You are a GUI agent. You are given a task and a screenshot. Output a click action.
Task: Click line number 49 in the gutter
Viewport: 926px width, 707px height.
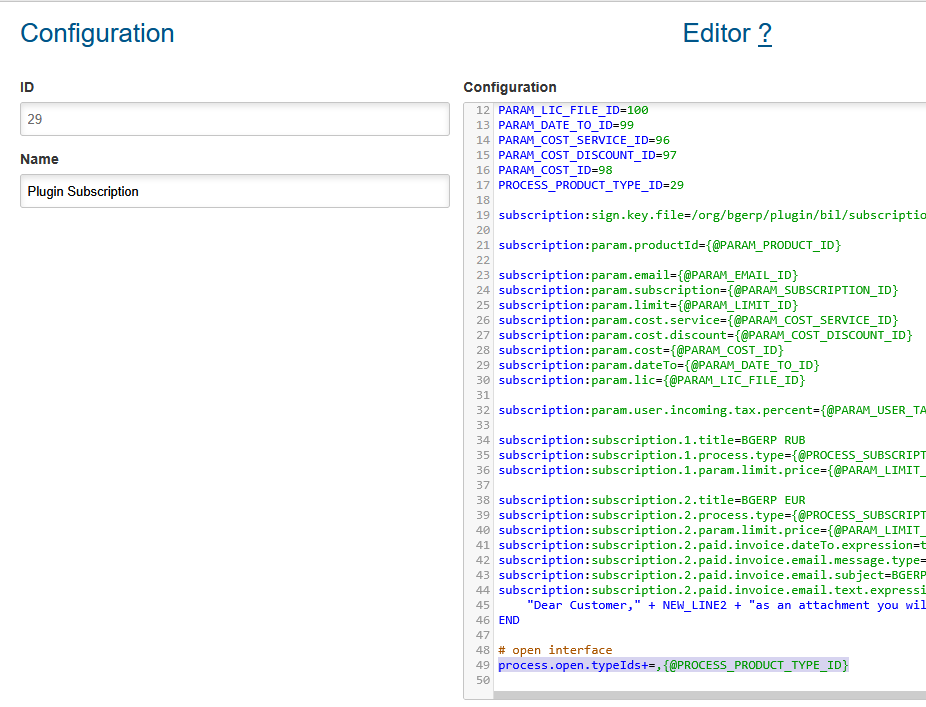[x=483, y=665]
